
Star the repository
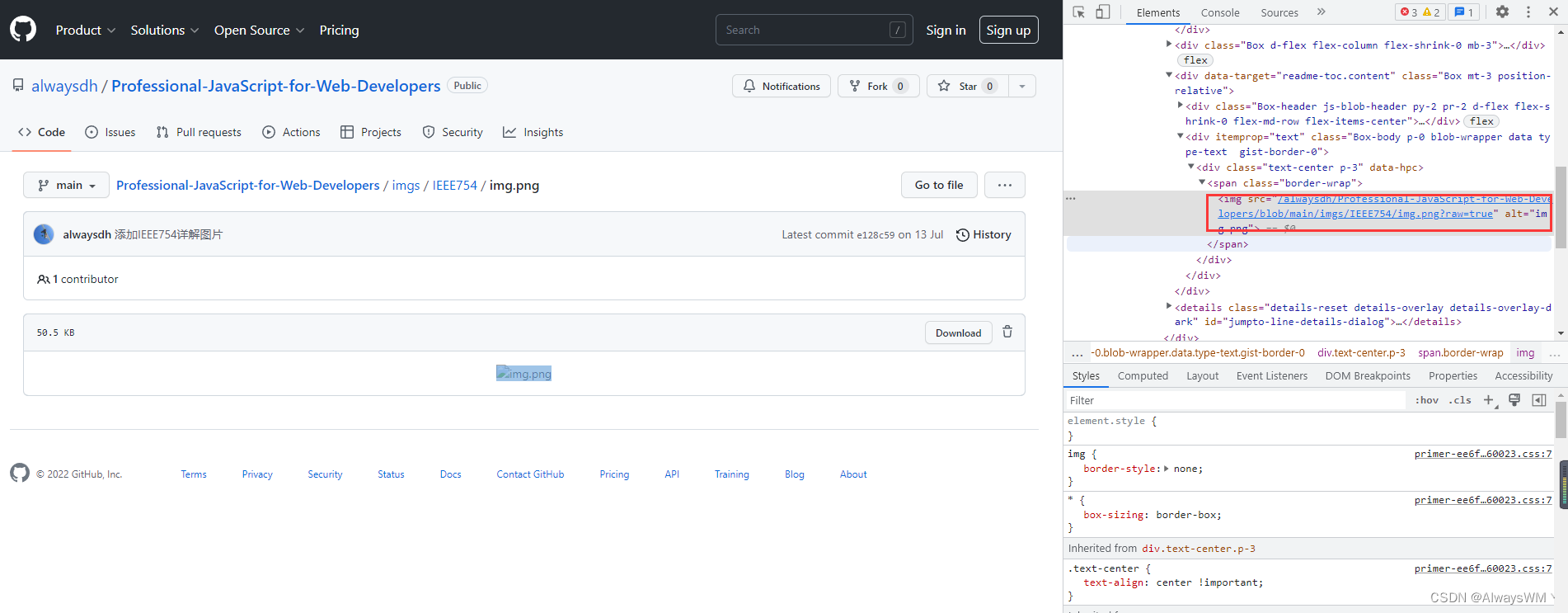[x=967, y=86]
